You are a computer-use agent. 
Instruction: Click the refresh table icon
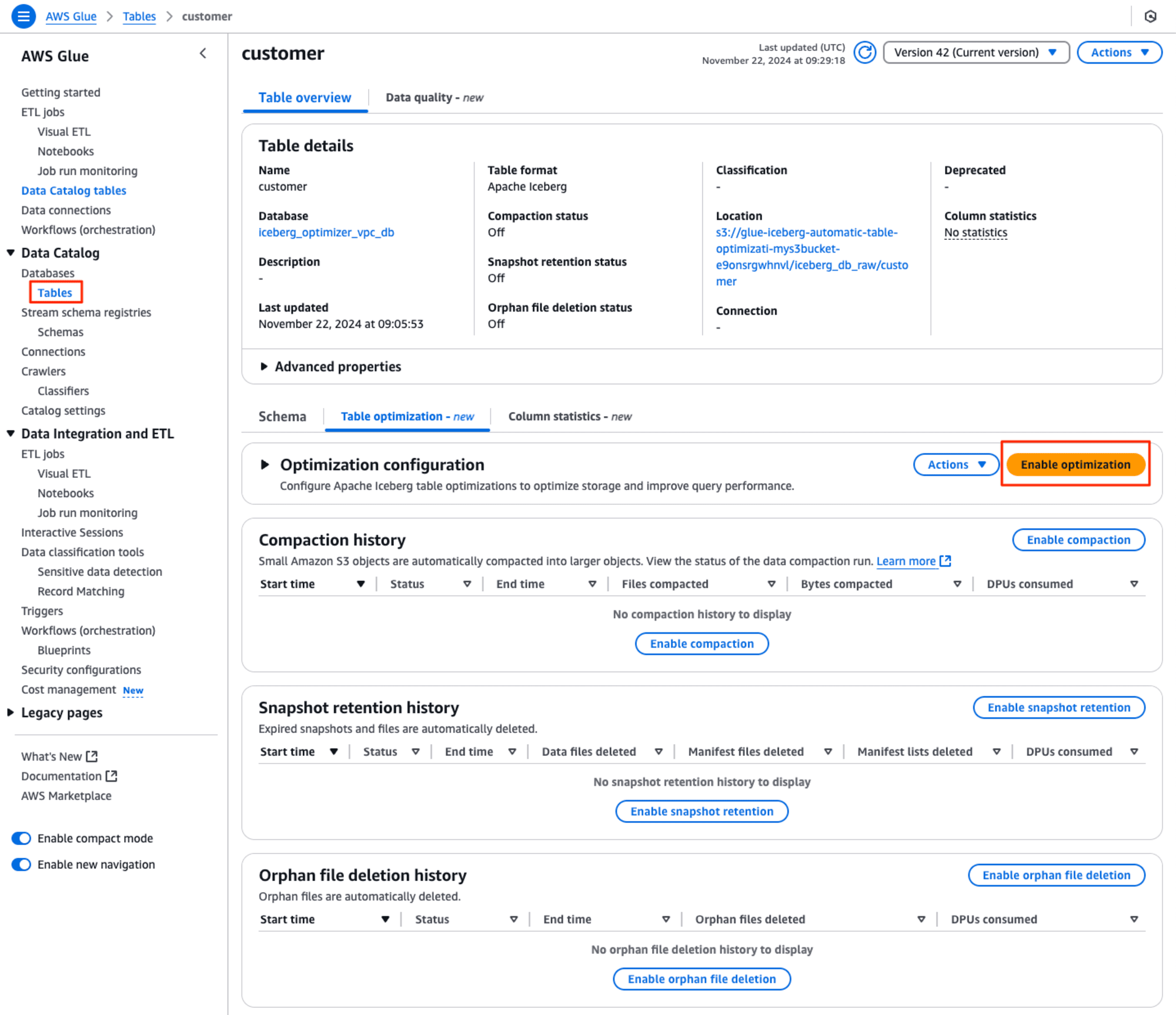click(864, 53)
